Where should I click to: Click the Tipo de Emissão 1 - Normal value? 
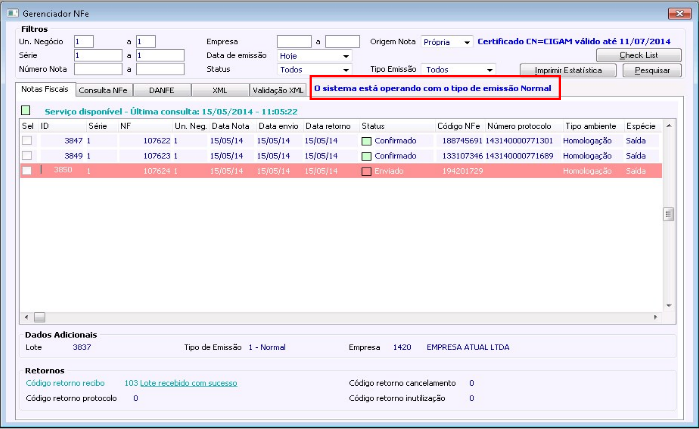pyautogui.click(x=267, y=347)
